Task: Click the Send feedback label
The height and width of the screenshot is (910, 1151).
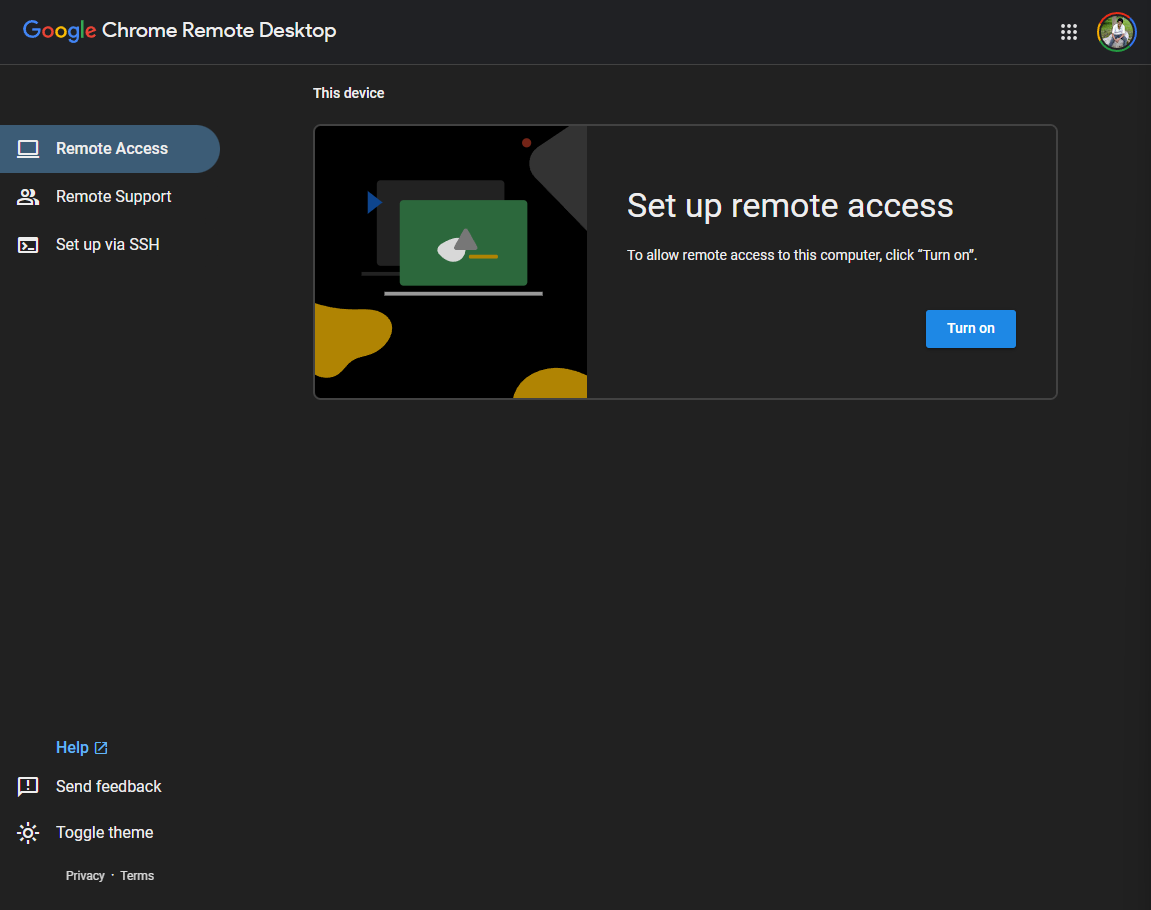Action: point(109,787)
